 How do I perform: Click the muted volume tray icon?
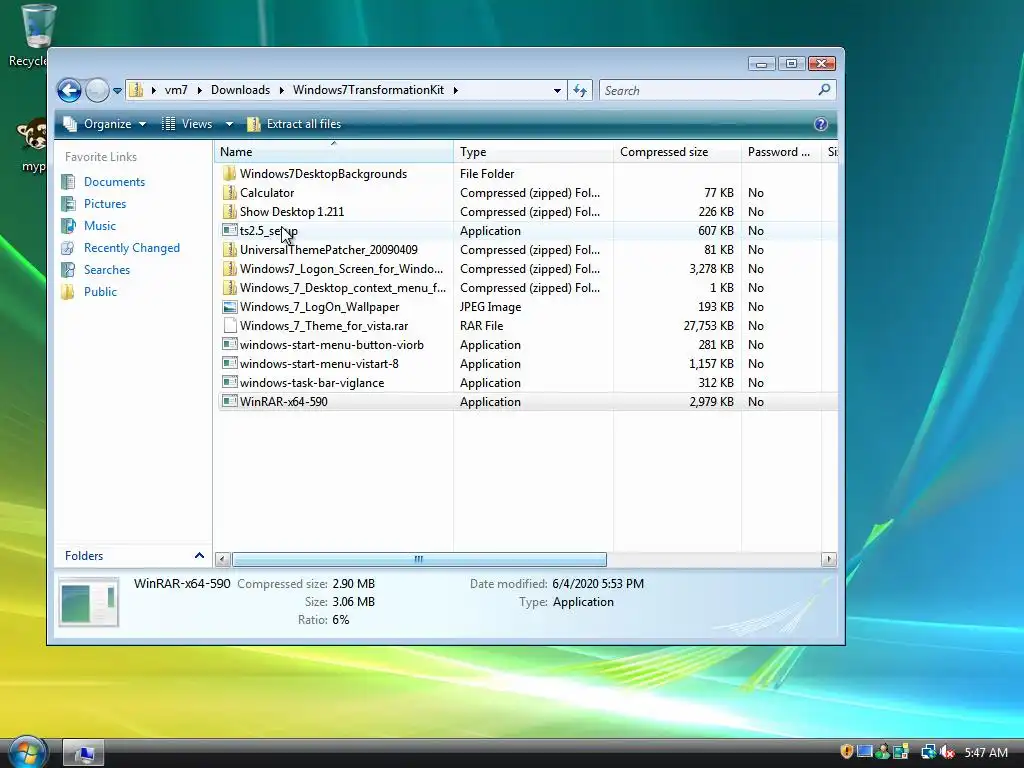coord(947,752)
